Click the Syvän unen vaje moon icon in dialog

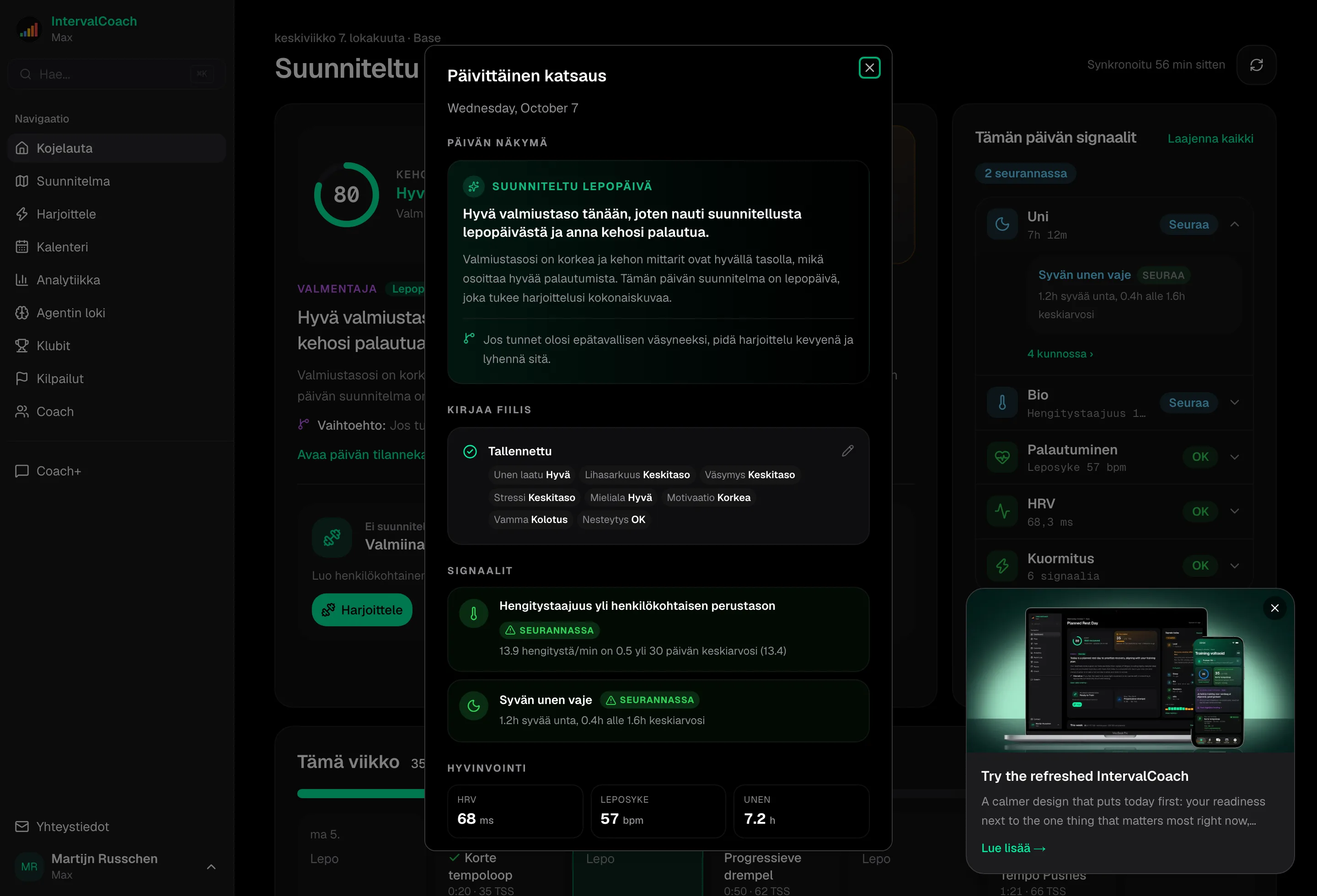(473, 706)
